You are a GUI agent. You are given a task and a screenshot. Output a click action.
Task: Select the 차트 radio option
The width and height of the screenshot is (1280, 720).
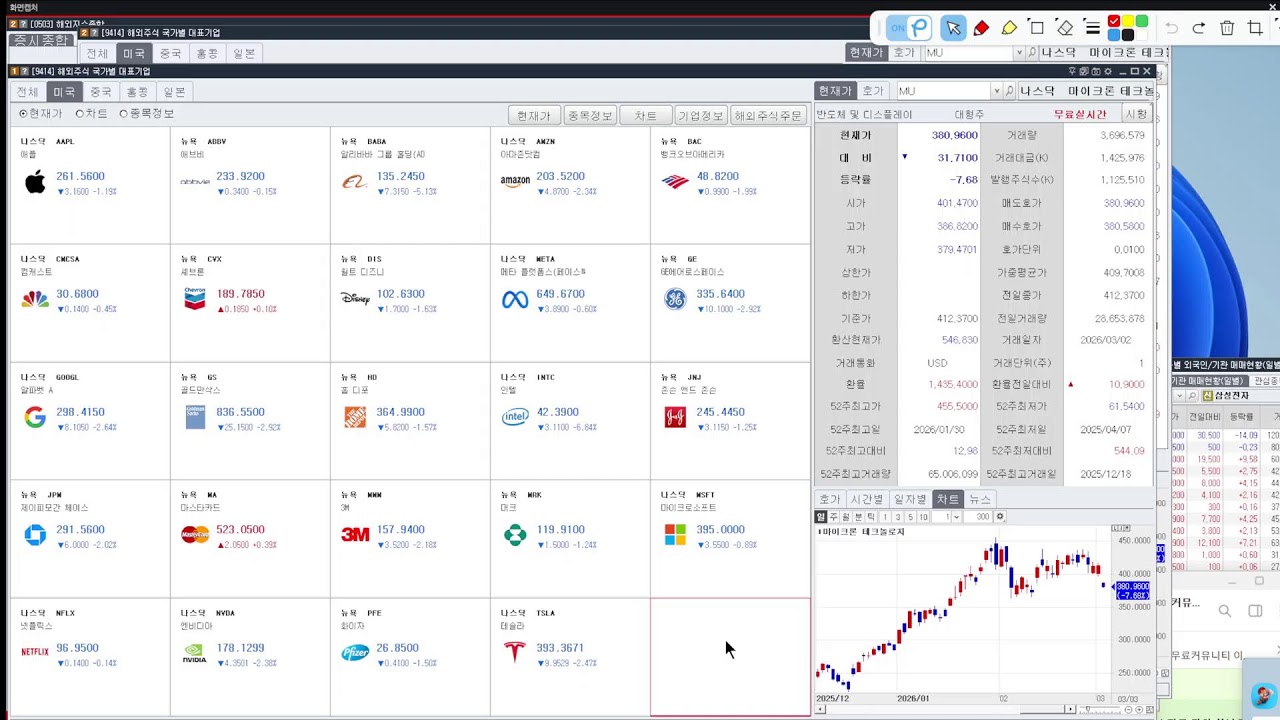coord(91,114)
